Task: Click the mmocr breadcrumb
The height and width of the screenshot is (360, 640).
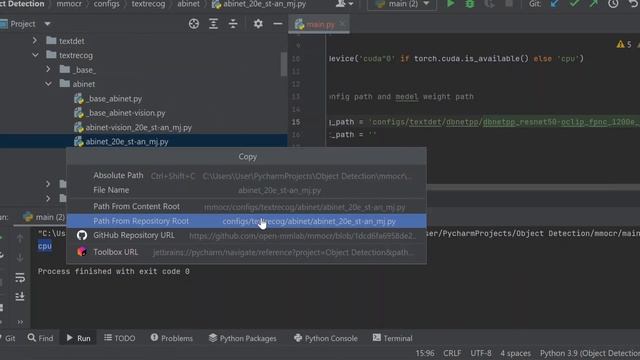Action: [69, 4]
